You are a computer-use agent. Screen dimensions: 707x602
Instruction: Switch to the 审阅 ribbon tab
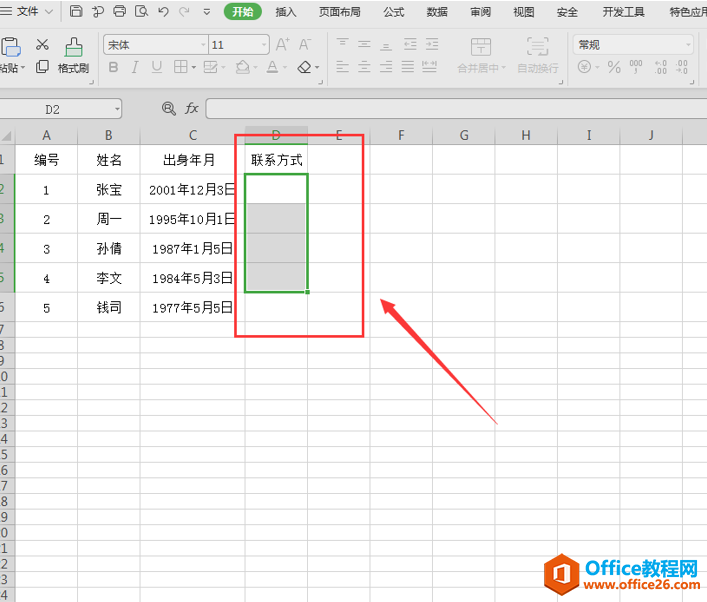[480, 12]
